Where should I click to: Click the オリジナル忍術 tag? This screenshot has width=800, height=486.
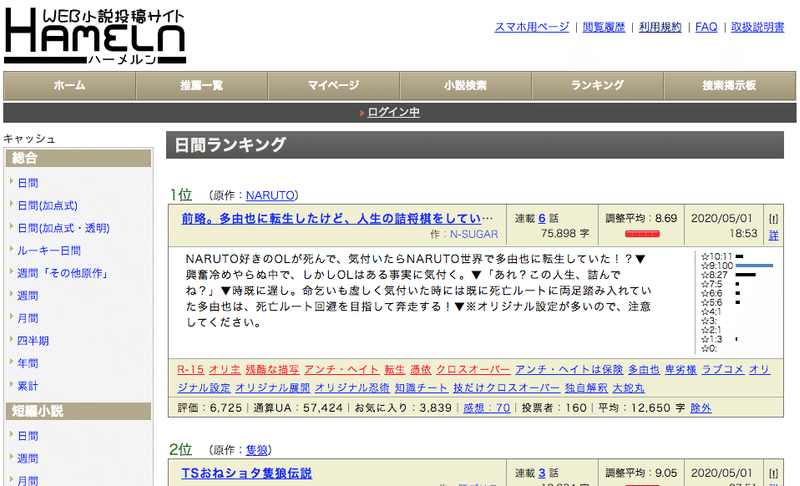tap(352, 388)
